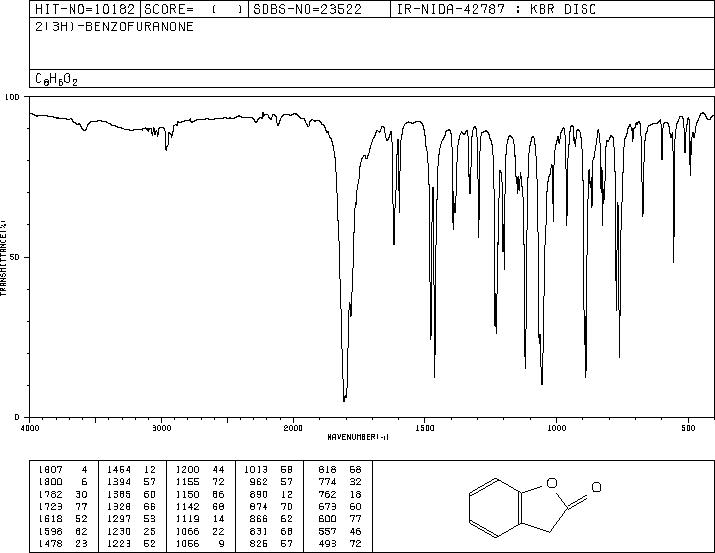Screen dimensions: 715x553
Task: Click the 3000 wavenumber axis label
Action: (161, 428)
